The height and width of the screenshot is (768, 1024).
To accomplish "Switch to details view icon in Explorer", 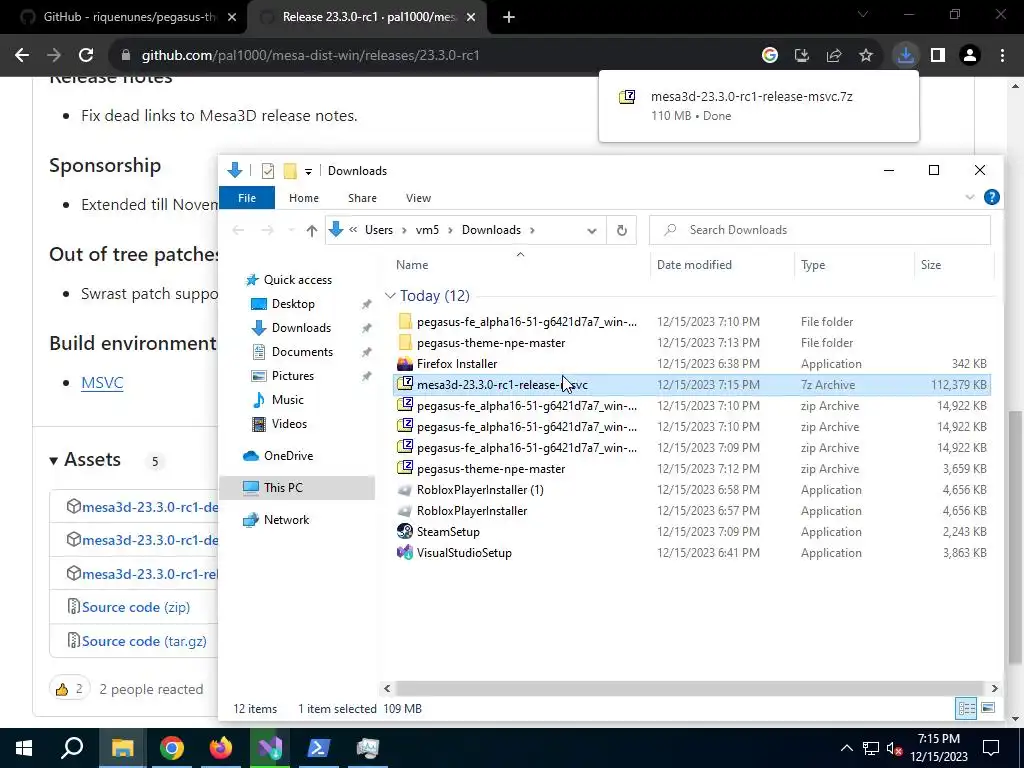I will click(967, 708).
